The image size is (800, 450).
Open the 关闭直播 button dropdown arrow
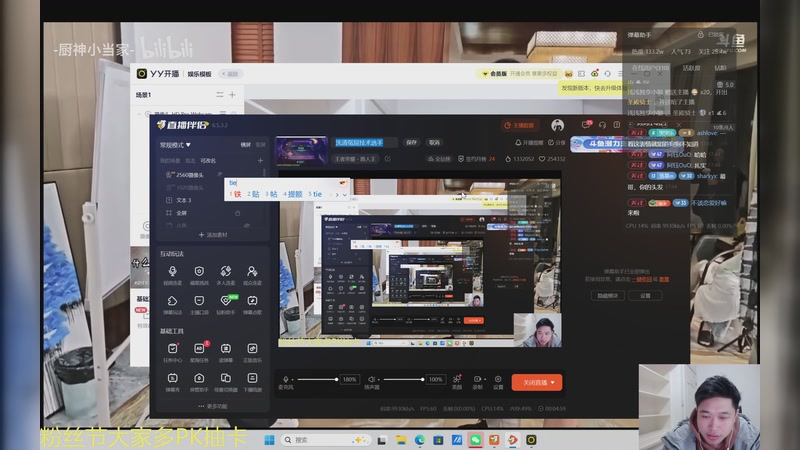553,383
